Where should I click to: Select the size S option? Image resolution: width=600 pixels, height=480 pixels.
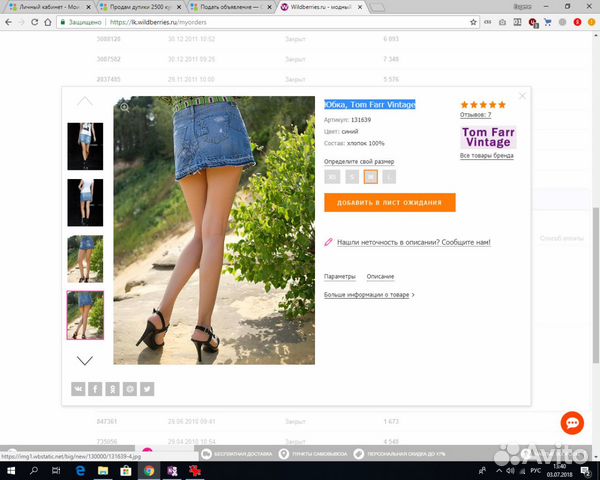click(352, 177)
